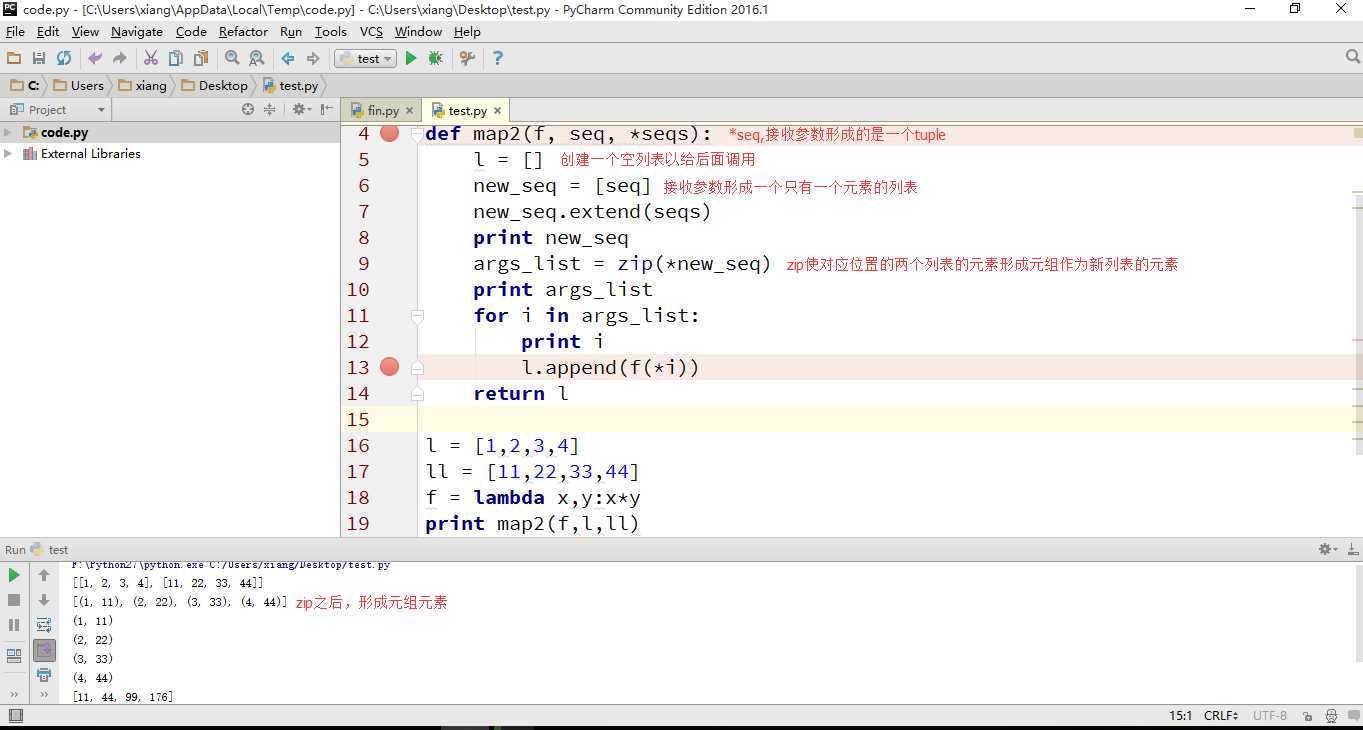
Task: Change the CRLF line separator in status bar
Action: click(x=1221, y=716)
